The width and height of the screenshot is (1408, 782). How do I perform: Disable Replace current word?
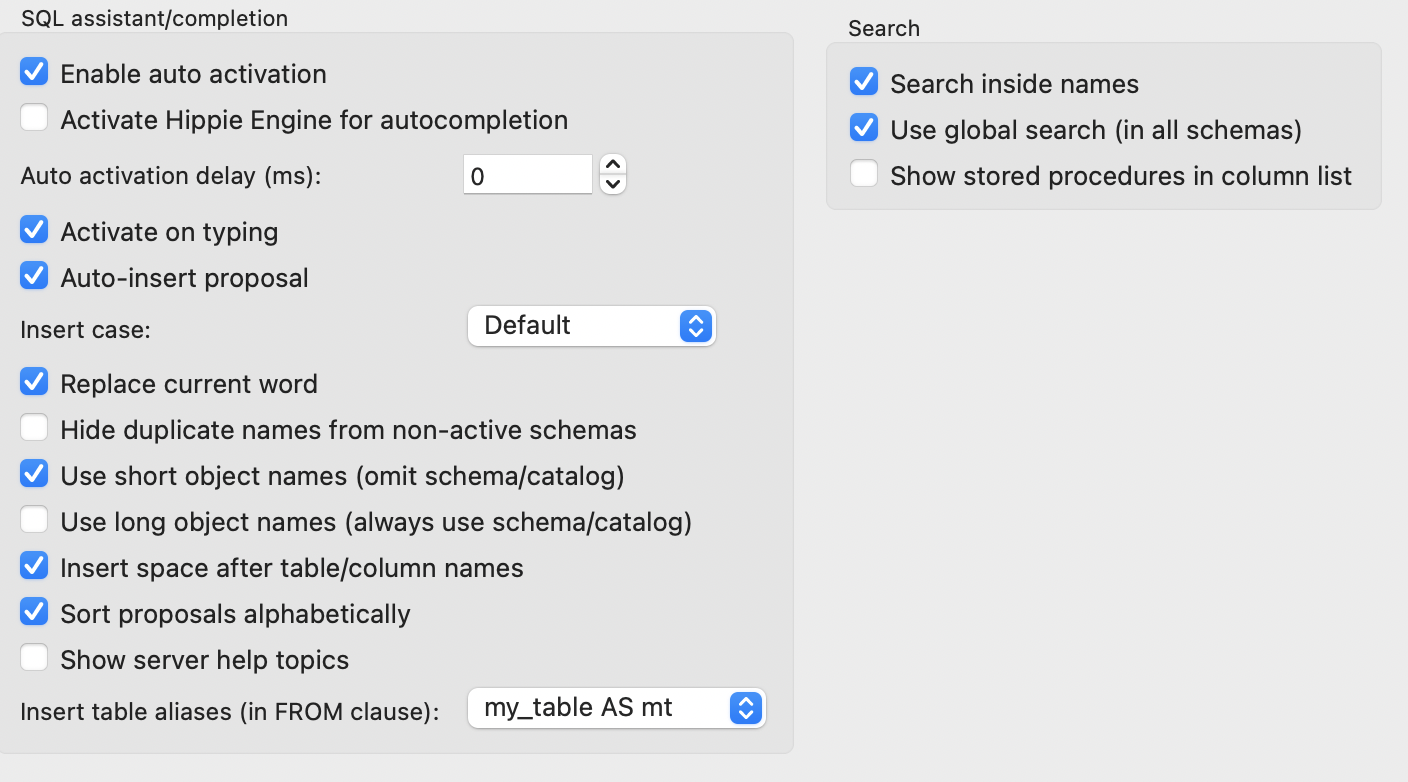(33, 381)
